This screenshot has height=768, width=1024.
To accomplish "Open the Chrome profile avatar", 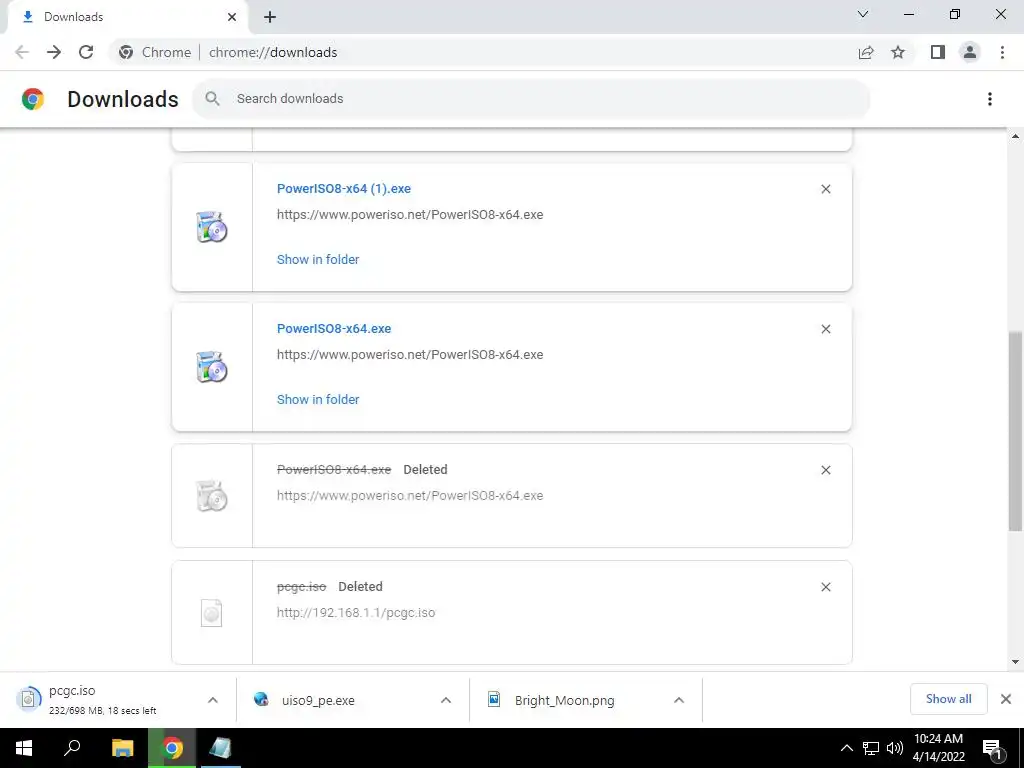I will (x=970, y=52).
